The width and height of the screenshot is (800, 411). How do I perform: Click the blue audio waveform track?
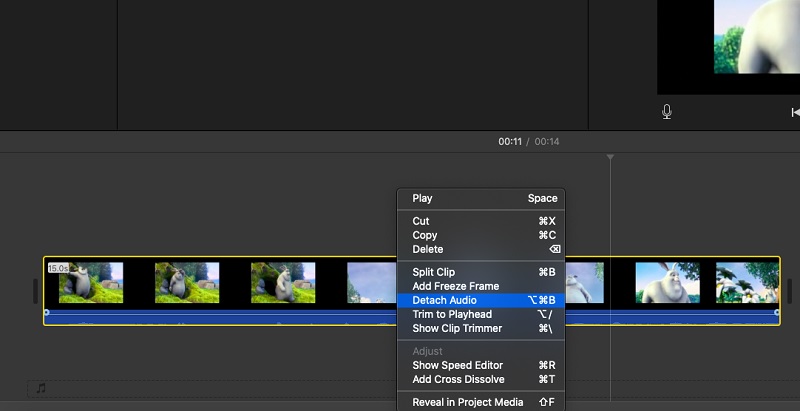(220, 317)
